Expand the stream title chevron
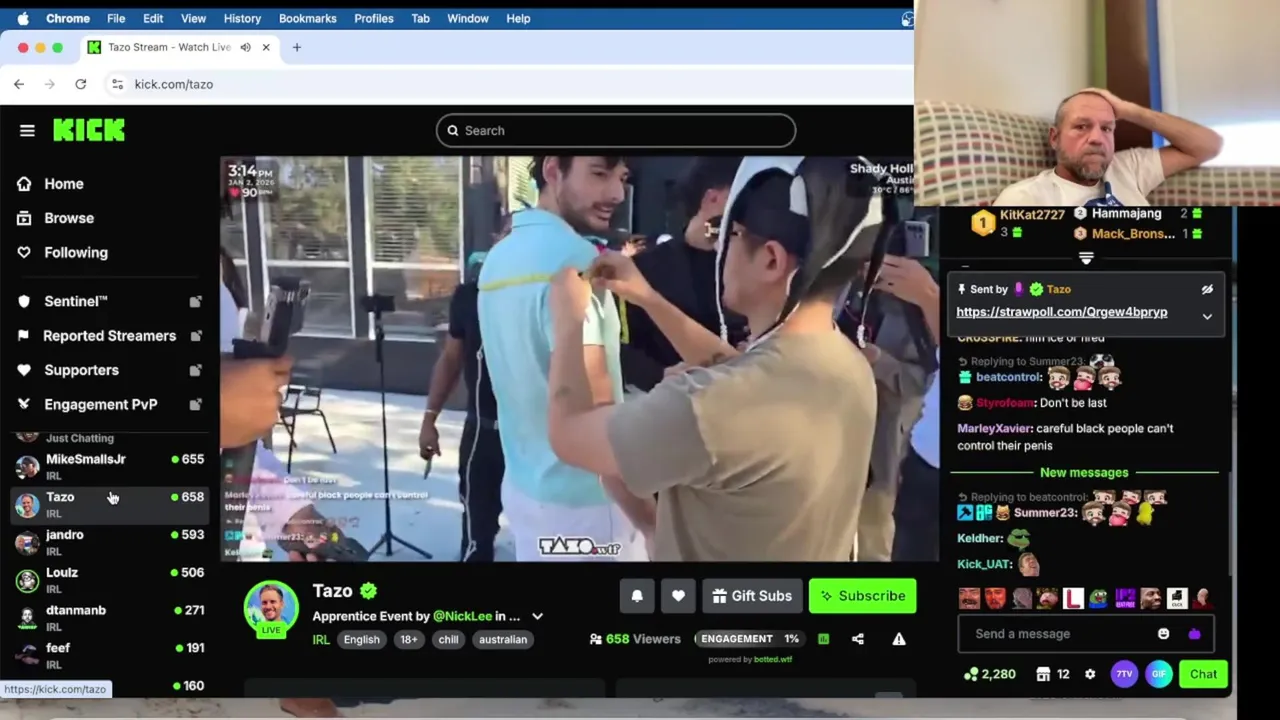1280x720 pixels. [x=537, y=616]
